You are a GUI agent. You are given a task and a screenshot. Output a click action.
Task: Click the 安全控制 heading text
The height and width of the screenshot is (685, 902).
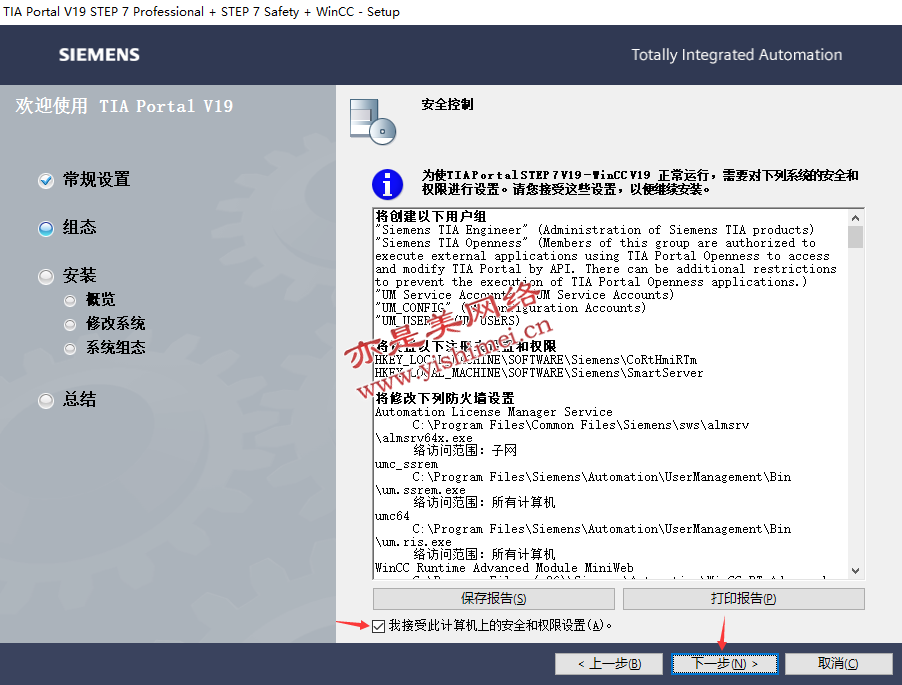[448, 104]
